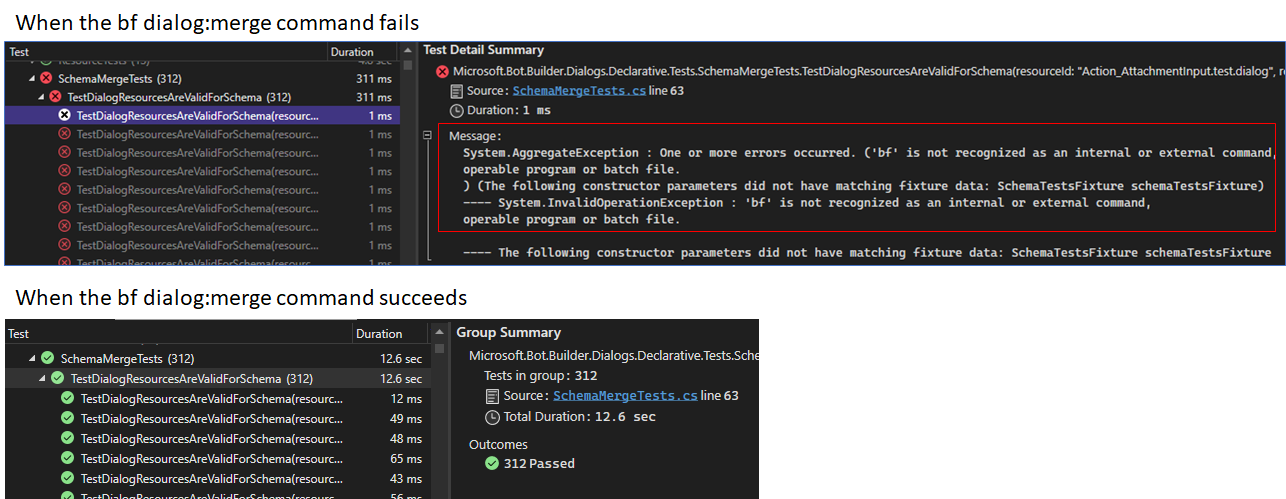Collapse failed TestDialogResourcesAreValidForSchema (312) group
Screen dimensions: 1286x499
41,98
